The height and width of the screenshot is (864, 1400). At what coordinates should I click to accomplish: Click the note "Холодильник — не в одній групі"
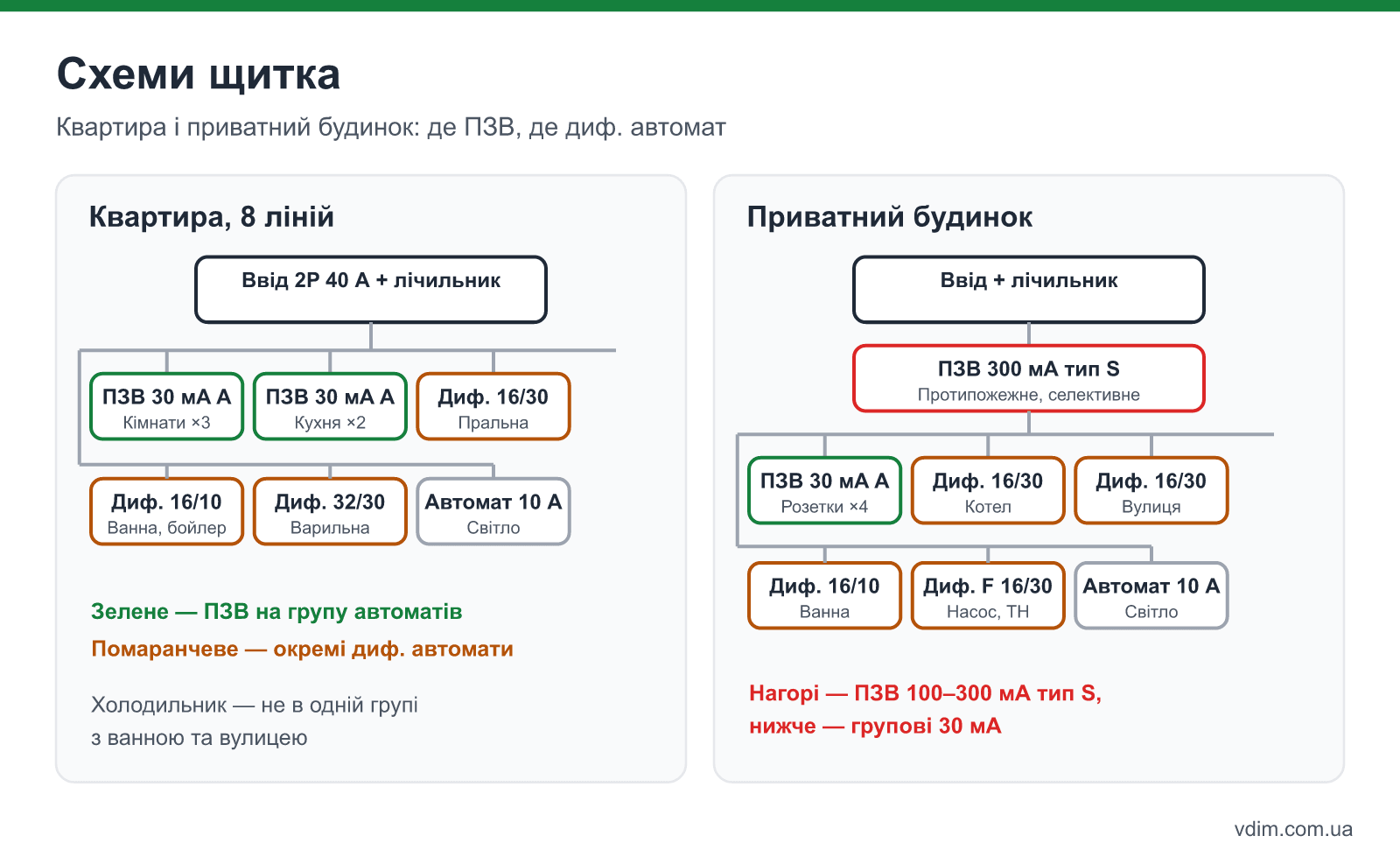255,705
